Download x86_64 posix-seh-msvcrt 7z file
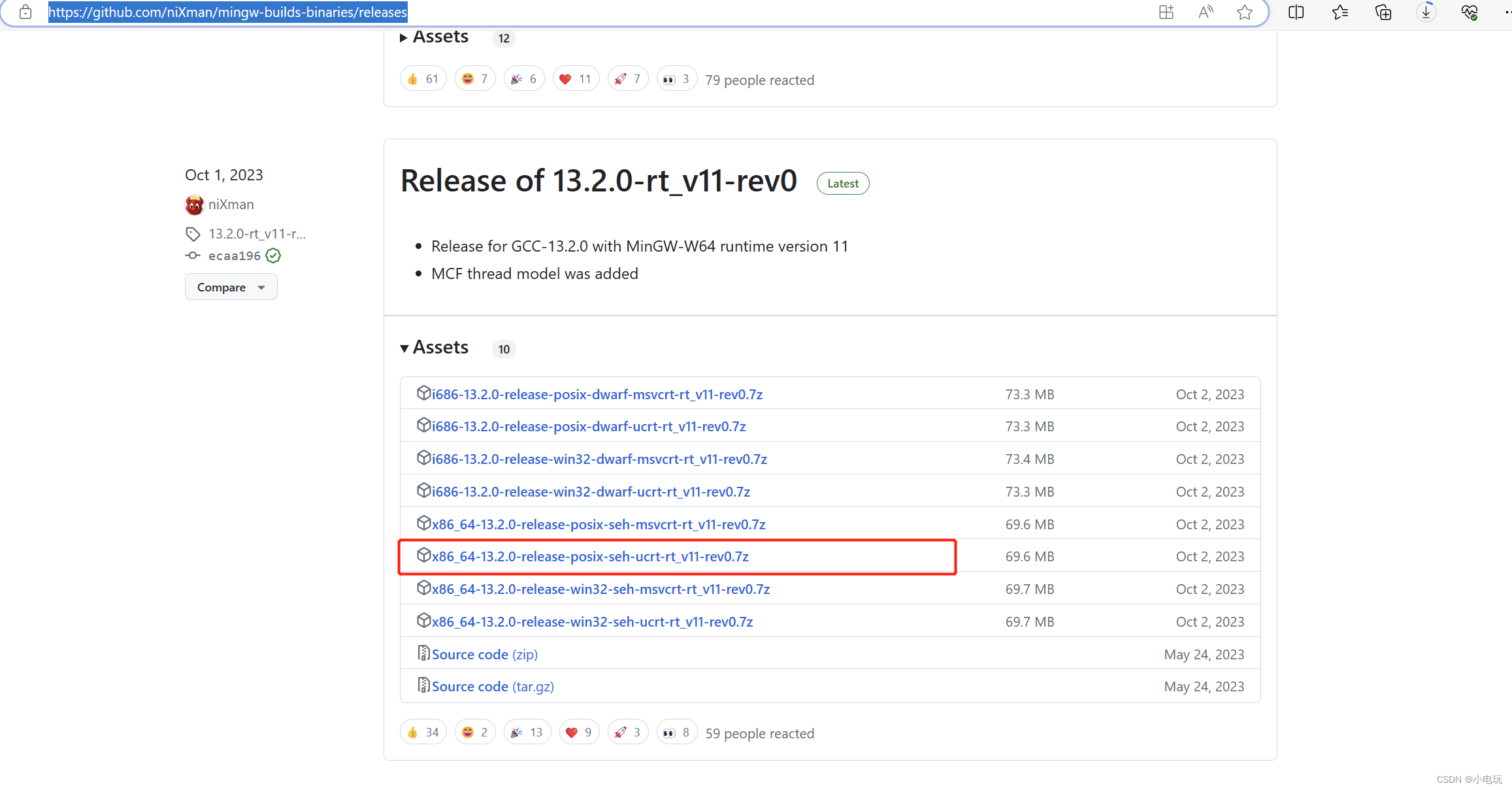1512x790 pixels. pyautogui.click(x=599, y=525)
